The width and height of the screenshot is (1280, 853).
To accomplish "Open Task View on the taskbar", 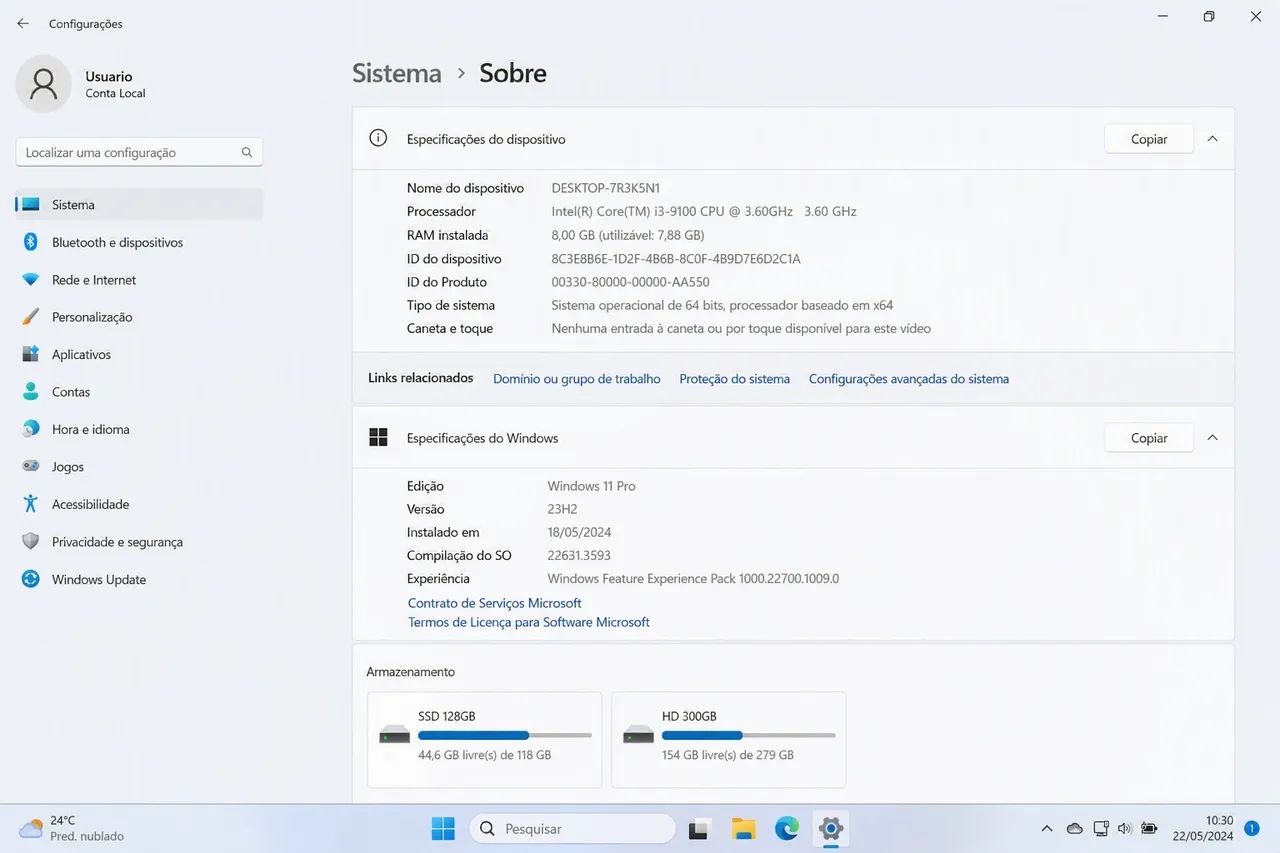I will pyautogui.click(x=699, y=828).
